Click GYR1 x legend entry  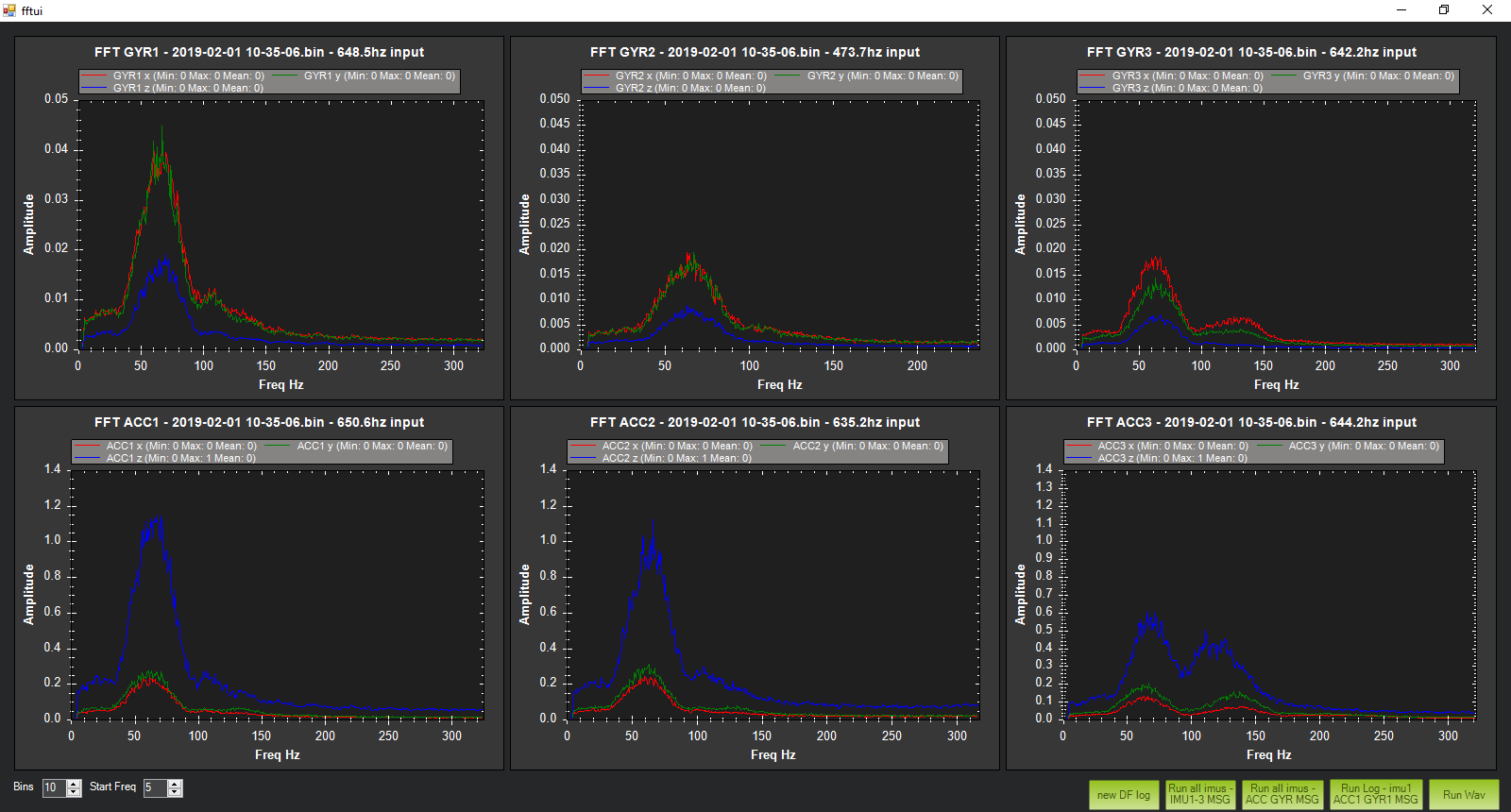tap(173, 76)
